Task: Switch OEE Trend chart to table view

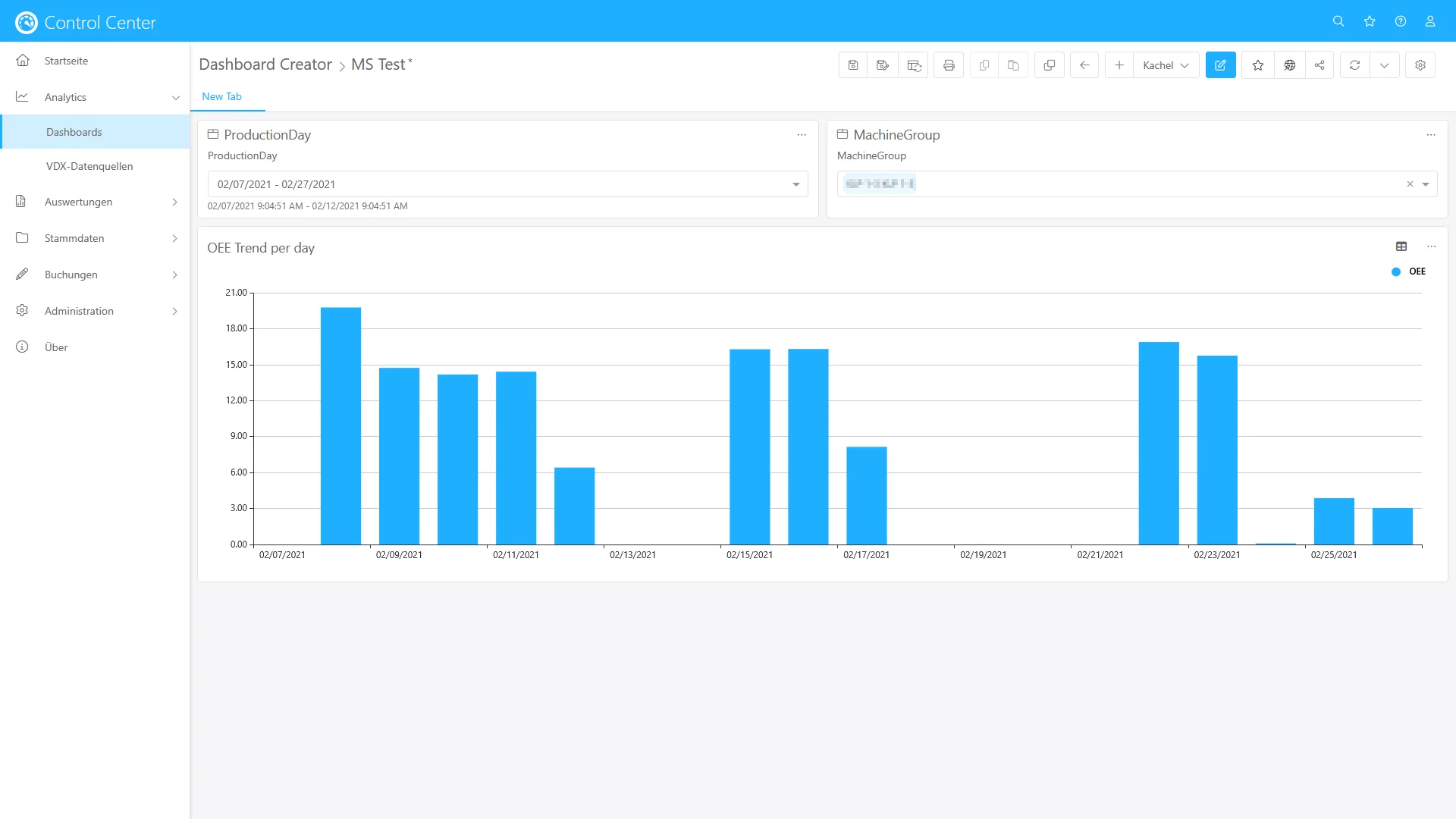Action: click(x=1401, y=246)
